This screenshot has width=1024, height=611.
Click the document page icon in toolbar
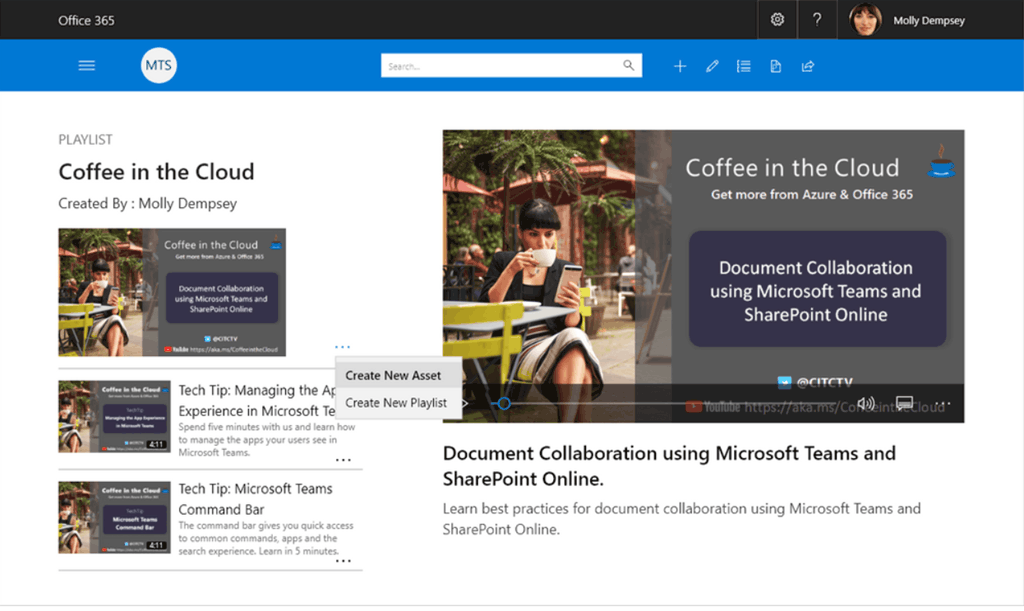775,66
